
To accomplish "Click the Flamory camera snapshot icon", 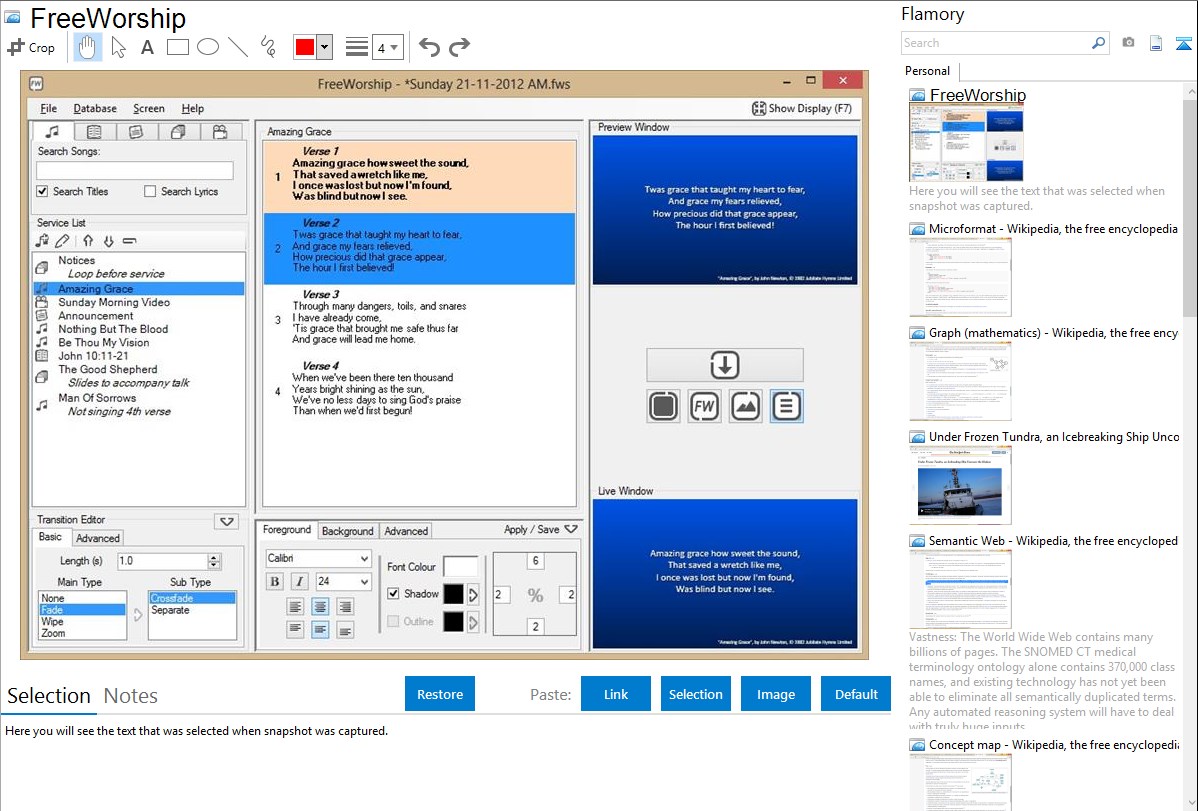I will (1128, 43).
